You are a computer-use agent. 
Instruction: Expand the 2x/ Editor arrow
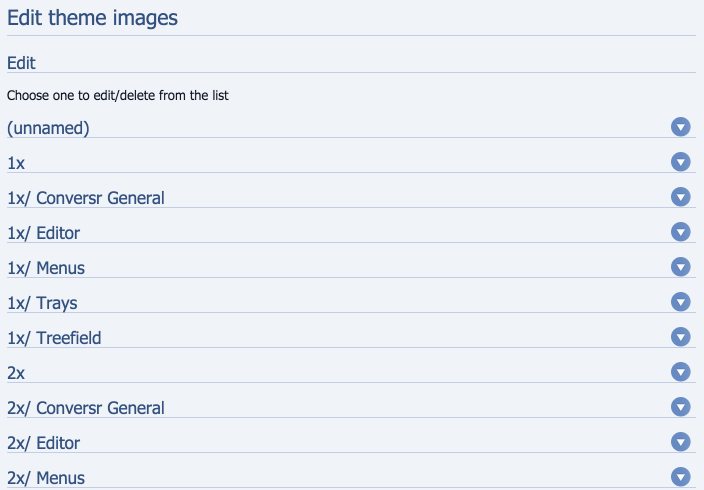tap(681, 442)
